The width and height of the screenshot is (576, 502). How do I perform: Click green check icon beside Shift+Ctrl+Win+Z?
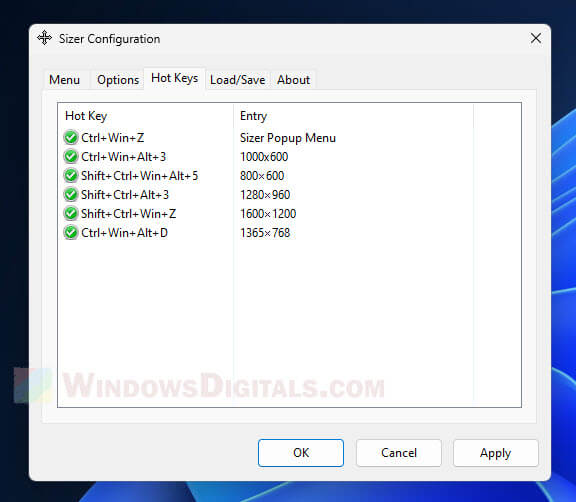pyautogui.click(x=71, y=214)
